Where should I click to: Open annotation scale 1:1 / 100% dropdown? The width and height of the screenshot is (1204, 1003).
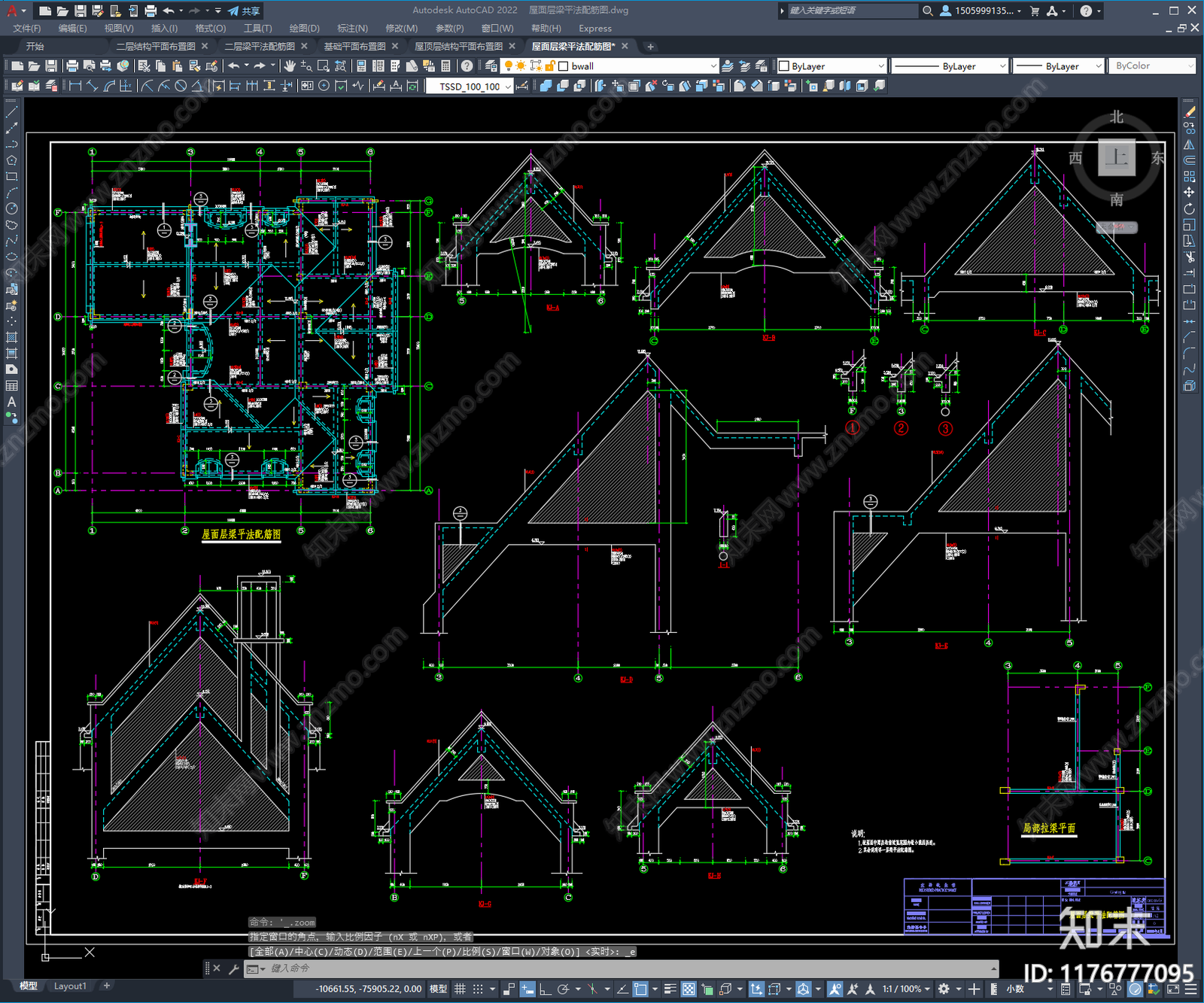906,989
